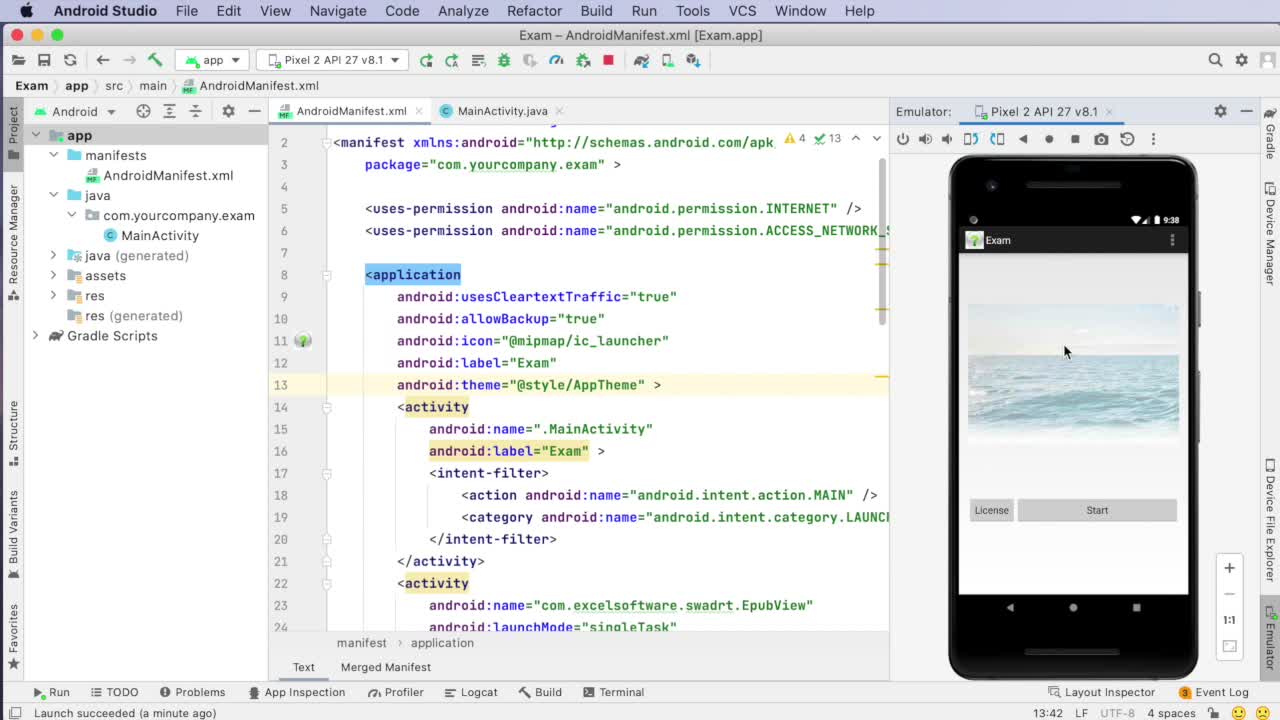Open the Event Log
1280x720 pixels.
tap(1214, 692)
